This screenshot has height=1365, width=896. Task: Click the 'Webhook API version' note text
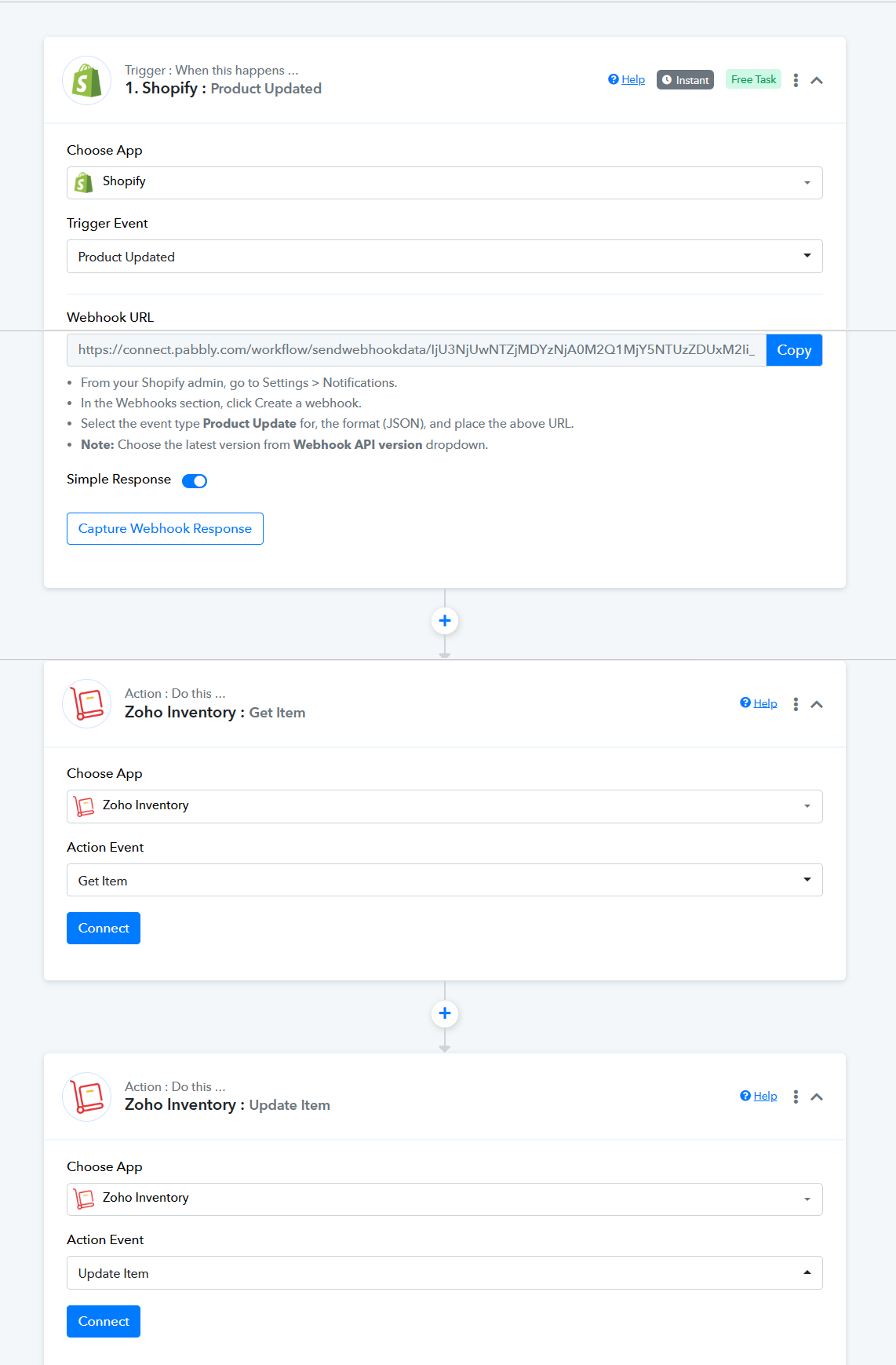358,444
